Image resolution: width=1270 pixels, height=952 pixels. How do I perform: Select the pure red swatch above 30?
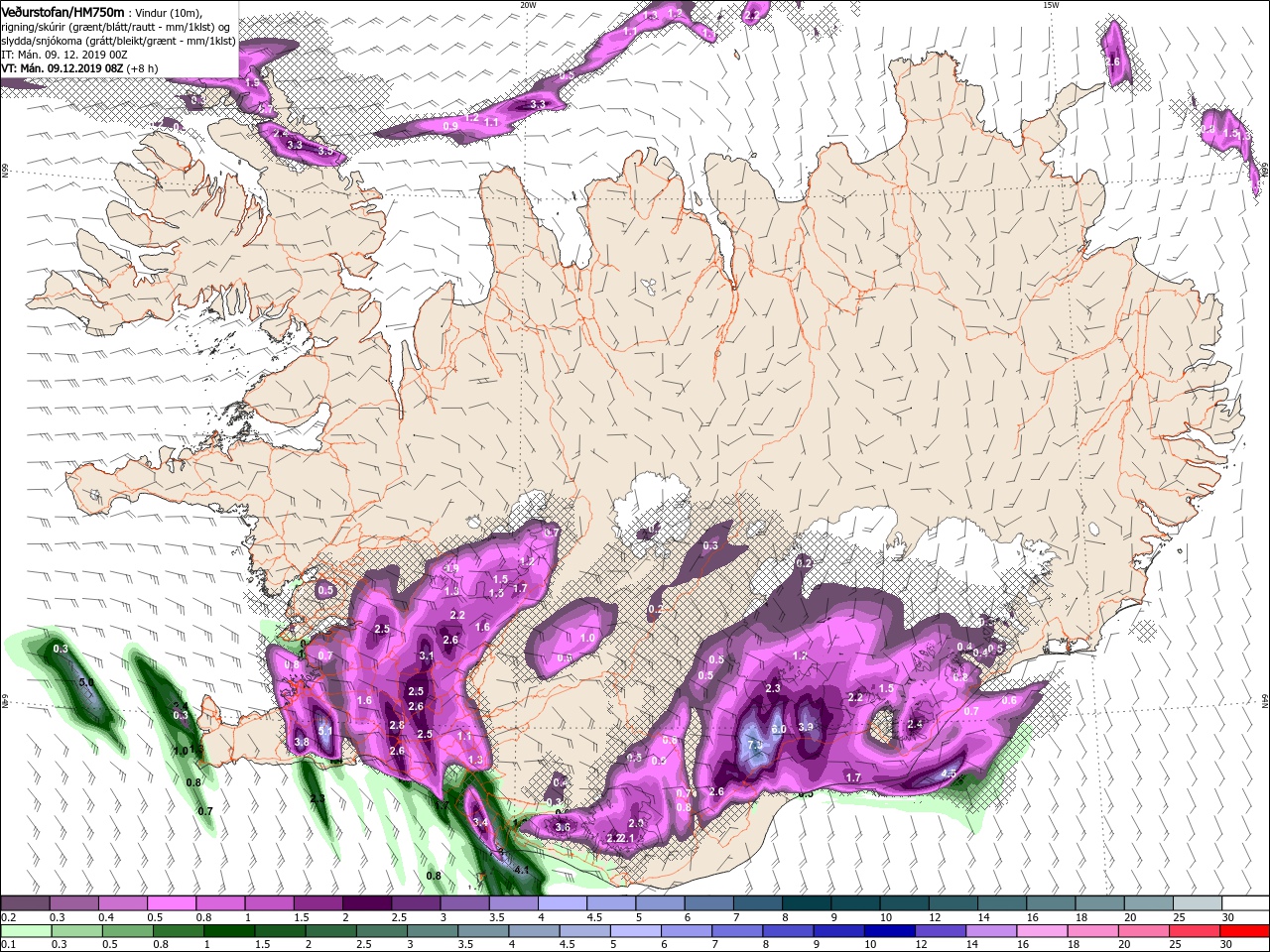click(1245, 931)
